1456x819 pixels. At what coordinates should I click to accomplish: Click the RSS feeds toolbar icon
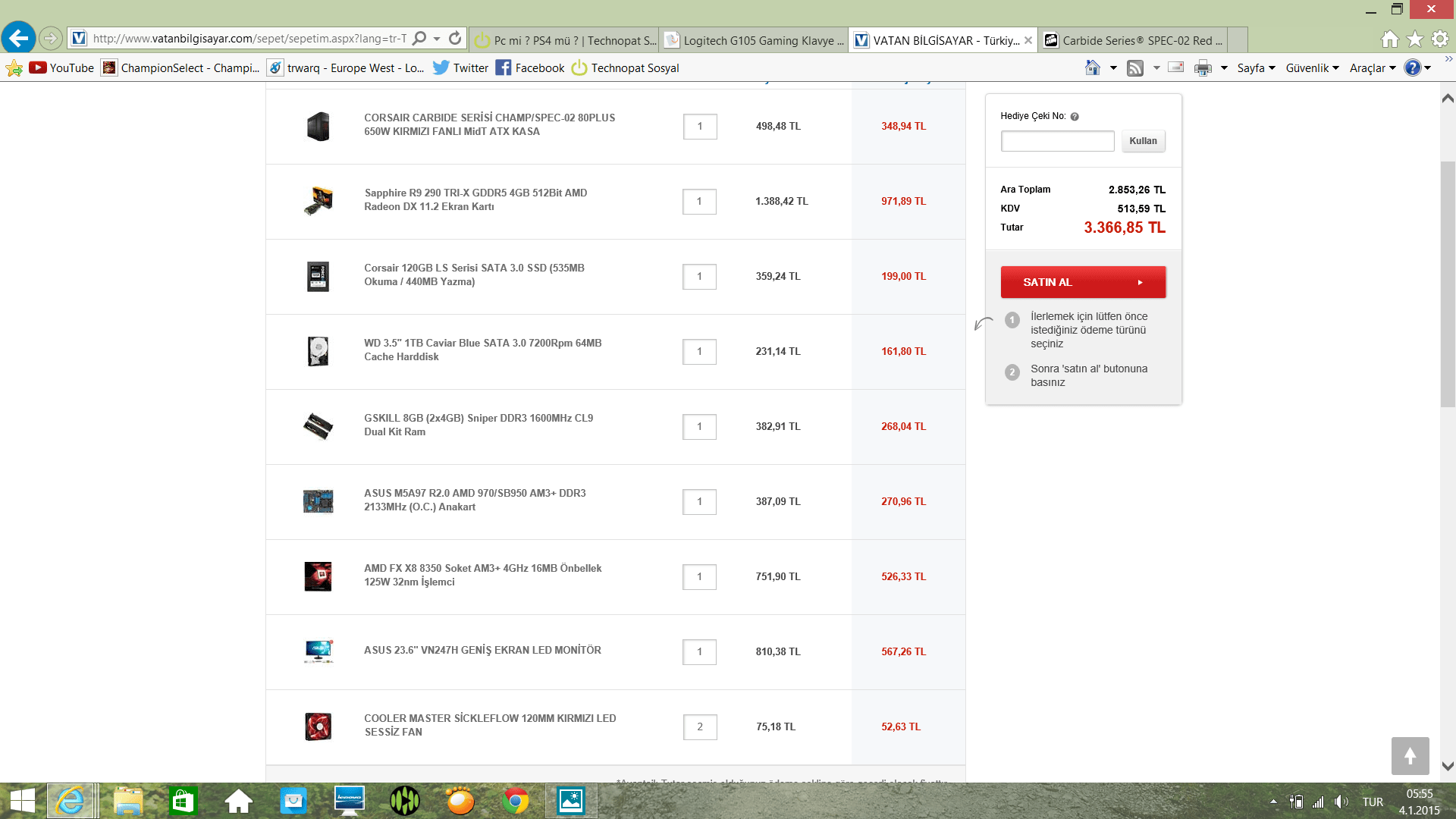point(1135,68)
